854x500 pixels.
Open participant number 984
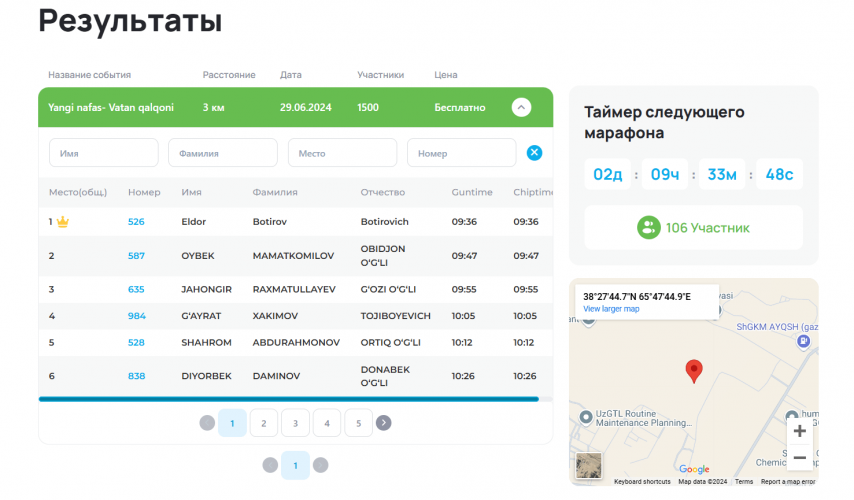(x=137, y=316)
